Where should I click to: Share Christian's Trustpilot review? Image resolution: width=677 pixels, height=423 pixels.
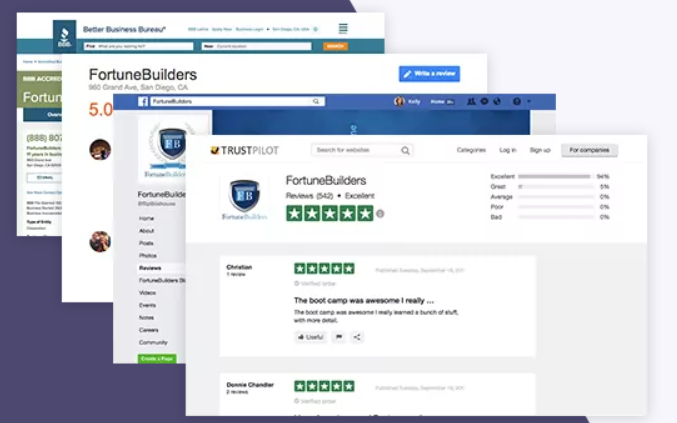pos(357,337)
